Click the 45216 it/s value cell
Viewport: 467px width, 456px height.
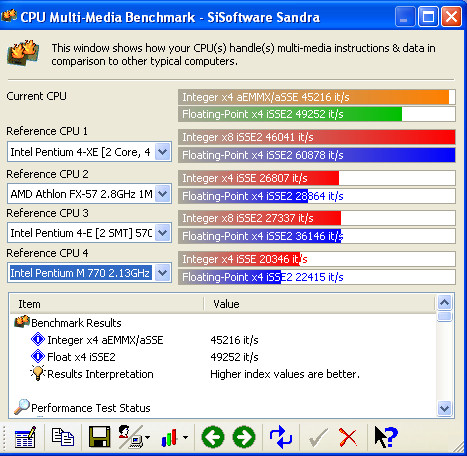tap(234, 340)
